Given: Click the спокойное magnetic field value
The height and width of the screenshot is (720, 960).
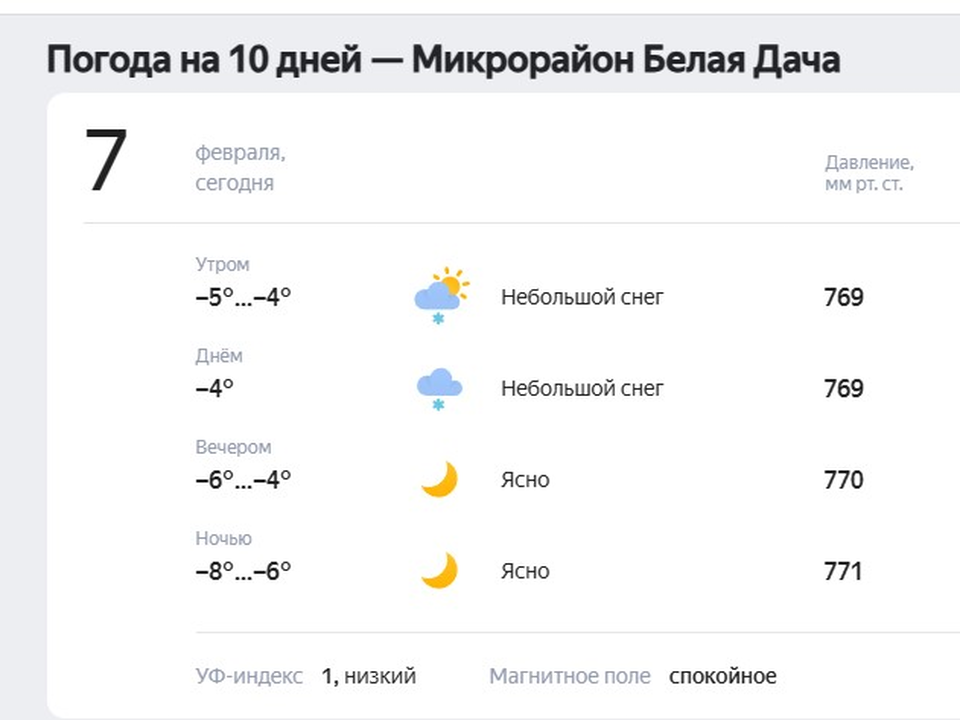Looking at the screenshot, I should click(722, 677).
